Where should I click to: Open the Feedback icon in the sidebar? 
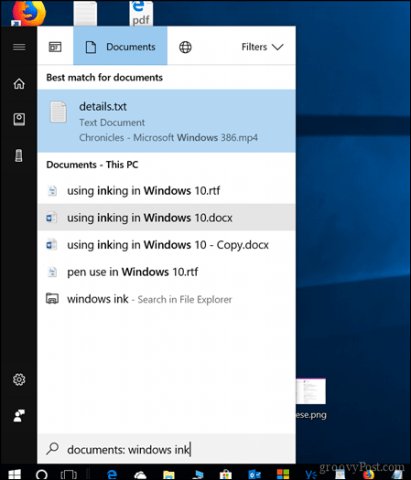(19, 415)
